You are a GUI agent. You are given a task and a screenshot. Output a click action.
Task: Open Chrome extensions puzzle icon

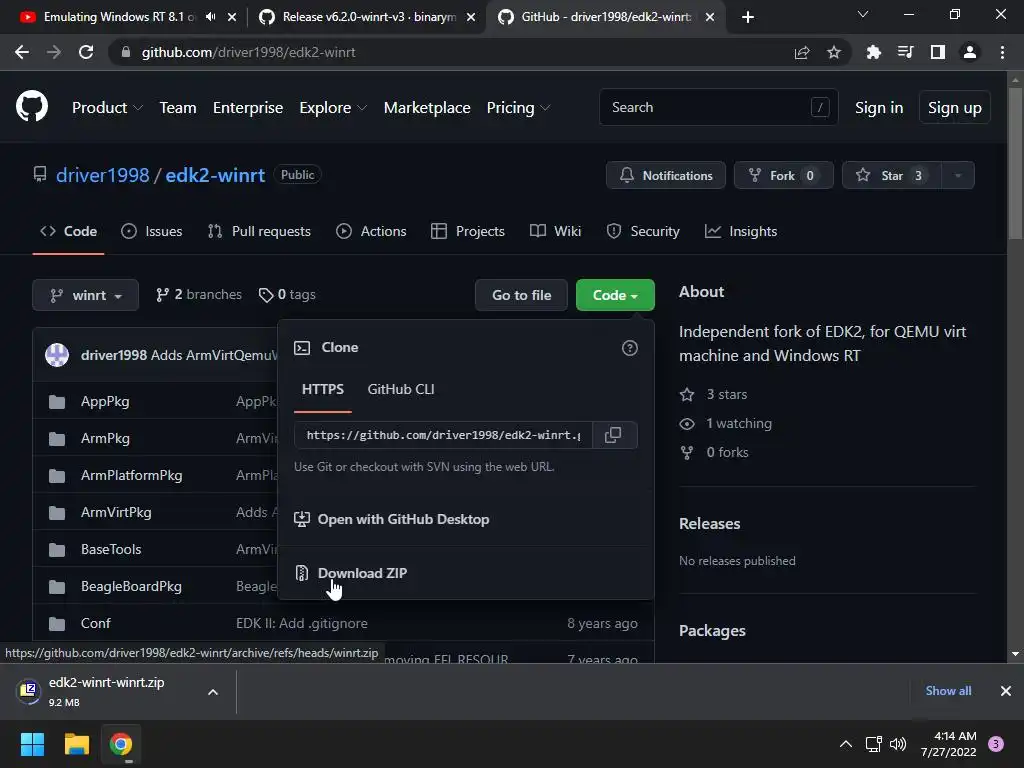[873, 52]
